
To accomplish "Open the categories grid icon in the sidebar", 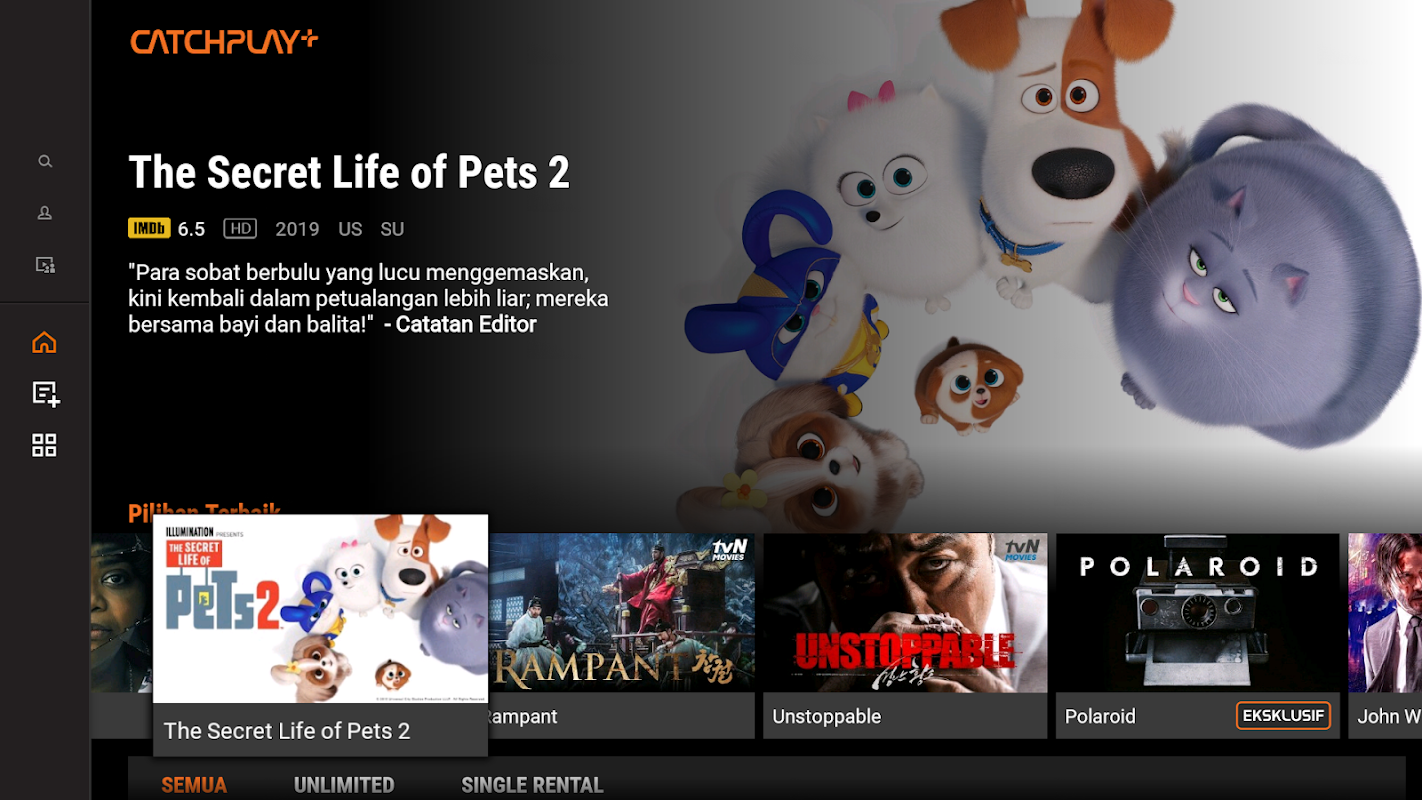I will click(x=44, y=445).
